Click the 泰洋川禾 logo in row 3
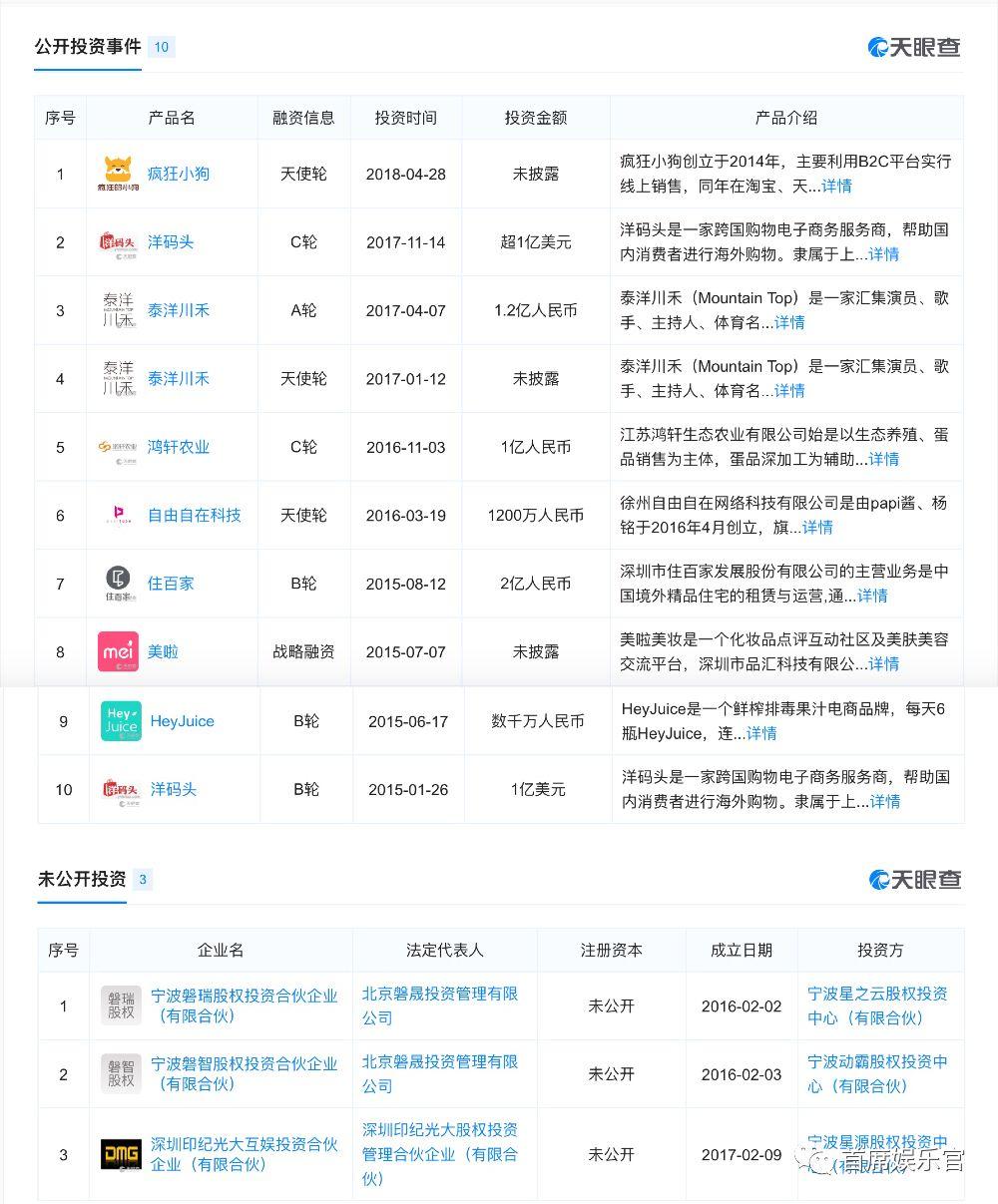 (x=118, y=310)
